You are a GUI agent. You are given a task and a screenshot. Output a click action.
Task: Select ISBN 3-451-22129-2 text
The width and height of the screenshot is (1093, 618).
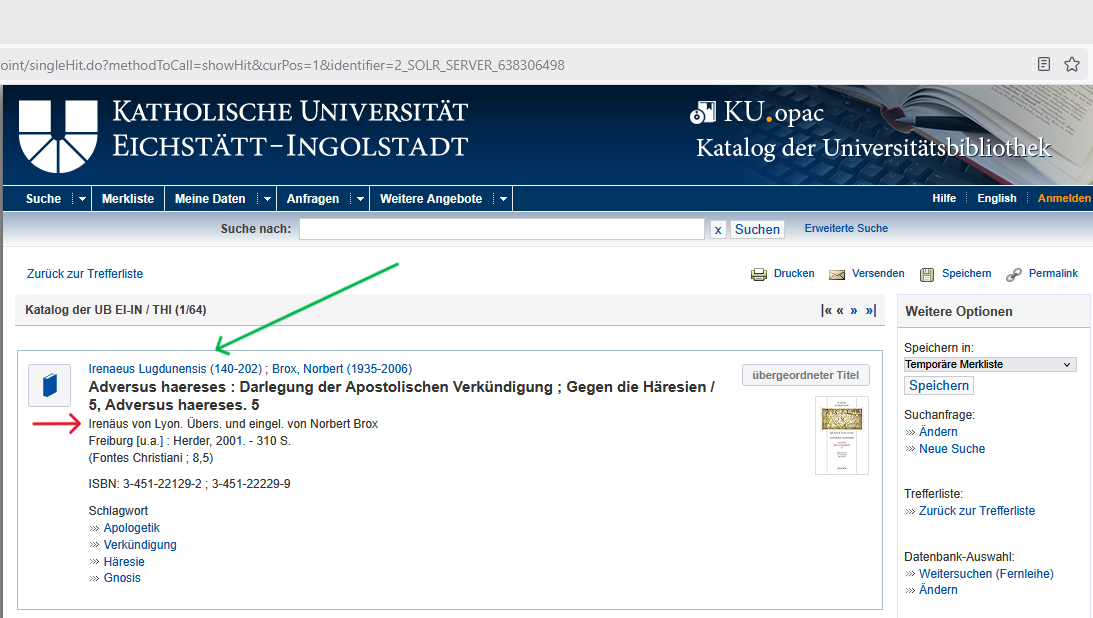[x=162, y=484]
